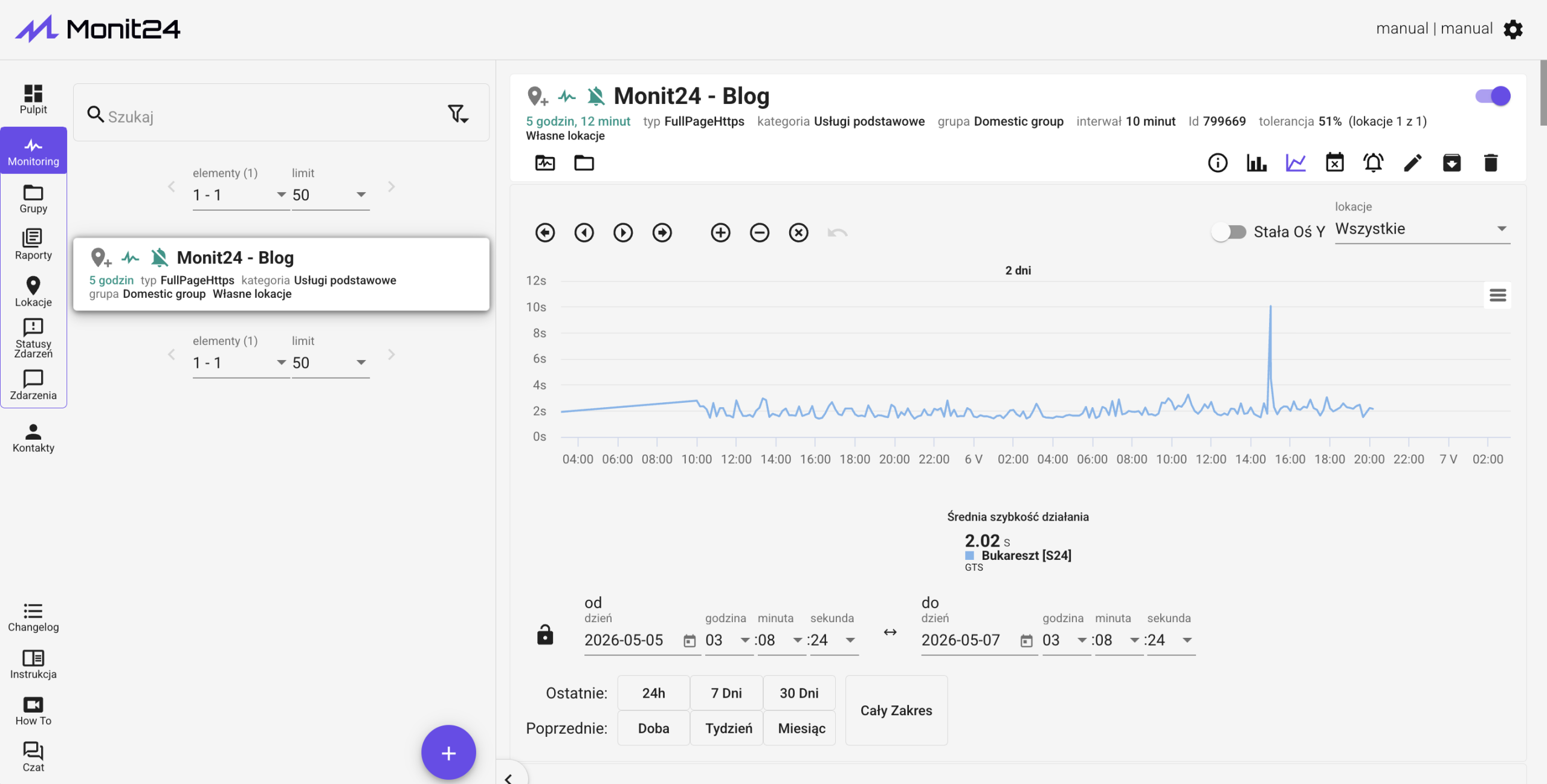This screenshot has height=784, width=1547.
Task: Click the chart zoom-in plus icon
Action: (x=720, y=233)
